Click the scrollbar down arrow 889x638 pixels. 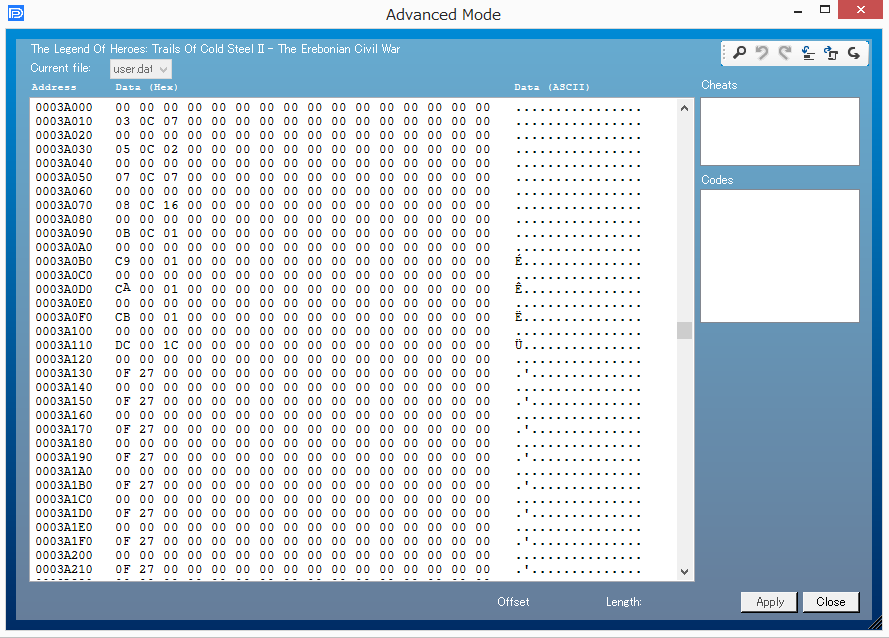point(684,572)
